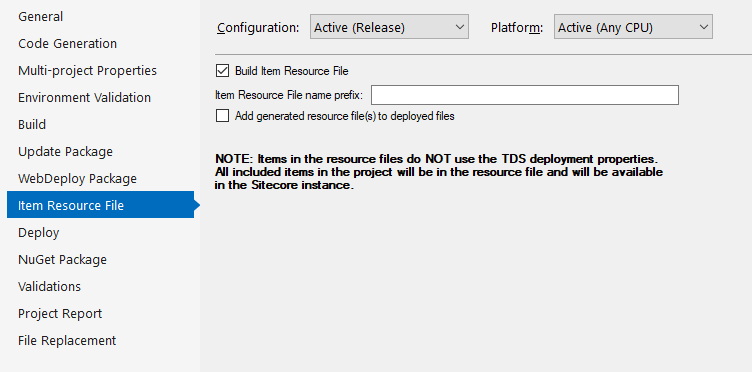Viewport: 752px width, 372px height.
Task: Open the File Replacement tab
Action: 67,340
